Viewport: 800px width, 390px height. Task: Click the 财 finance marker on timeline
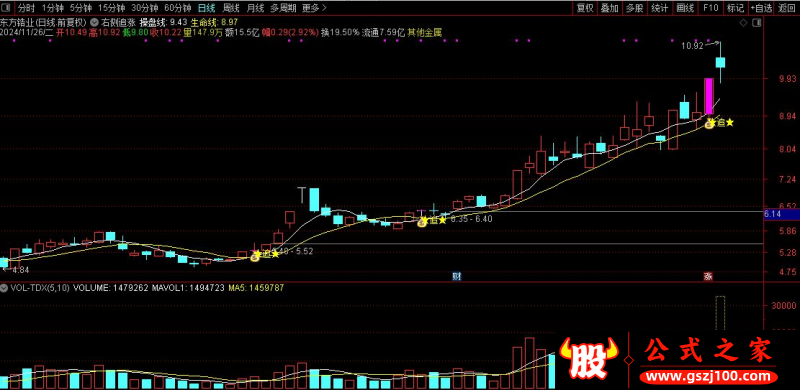pos(457,276)
